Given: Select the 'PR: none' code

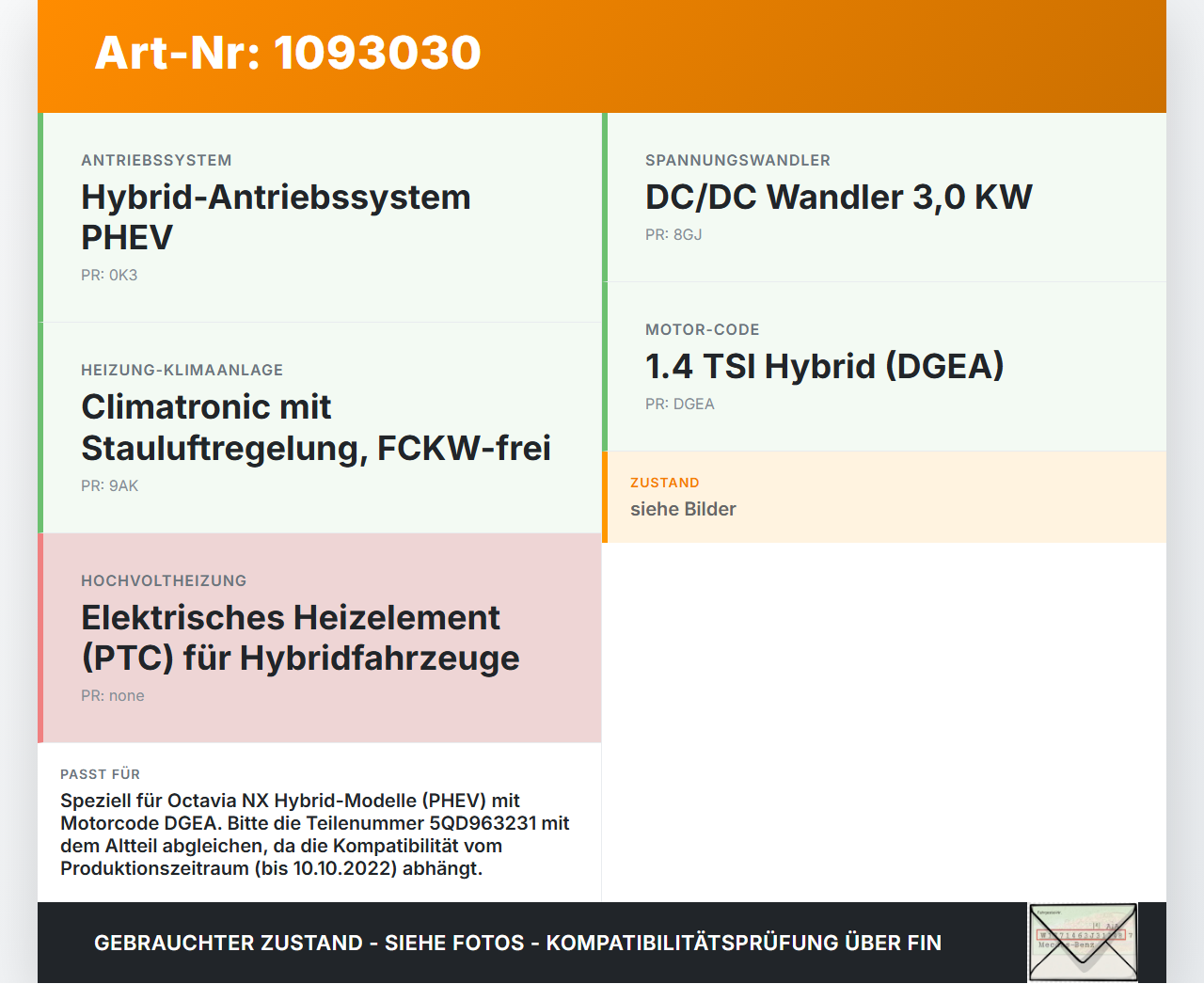Looking at the screenshot, I should click(x=113, y=696).
